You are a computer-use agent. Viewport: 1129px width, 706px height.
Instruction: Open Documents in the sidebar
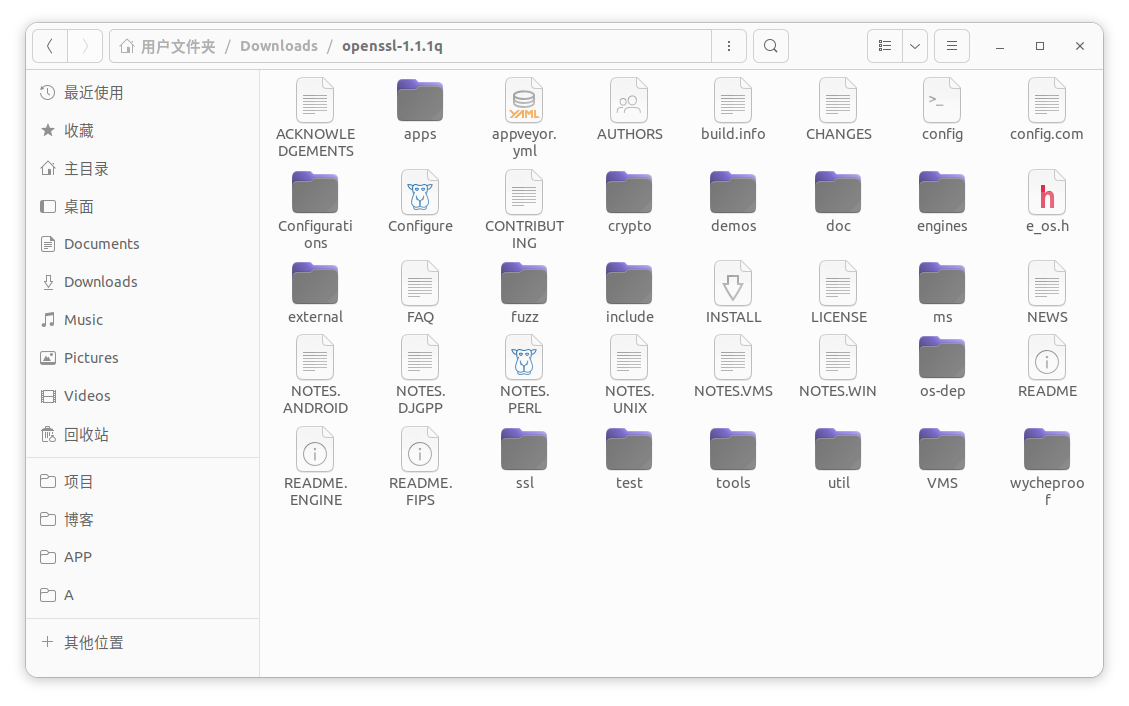[x=143, y=244]
